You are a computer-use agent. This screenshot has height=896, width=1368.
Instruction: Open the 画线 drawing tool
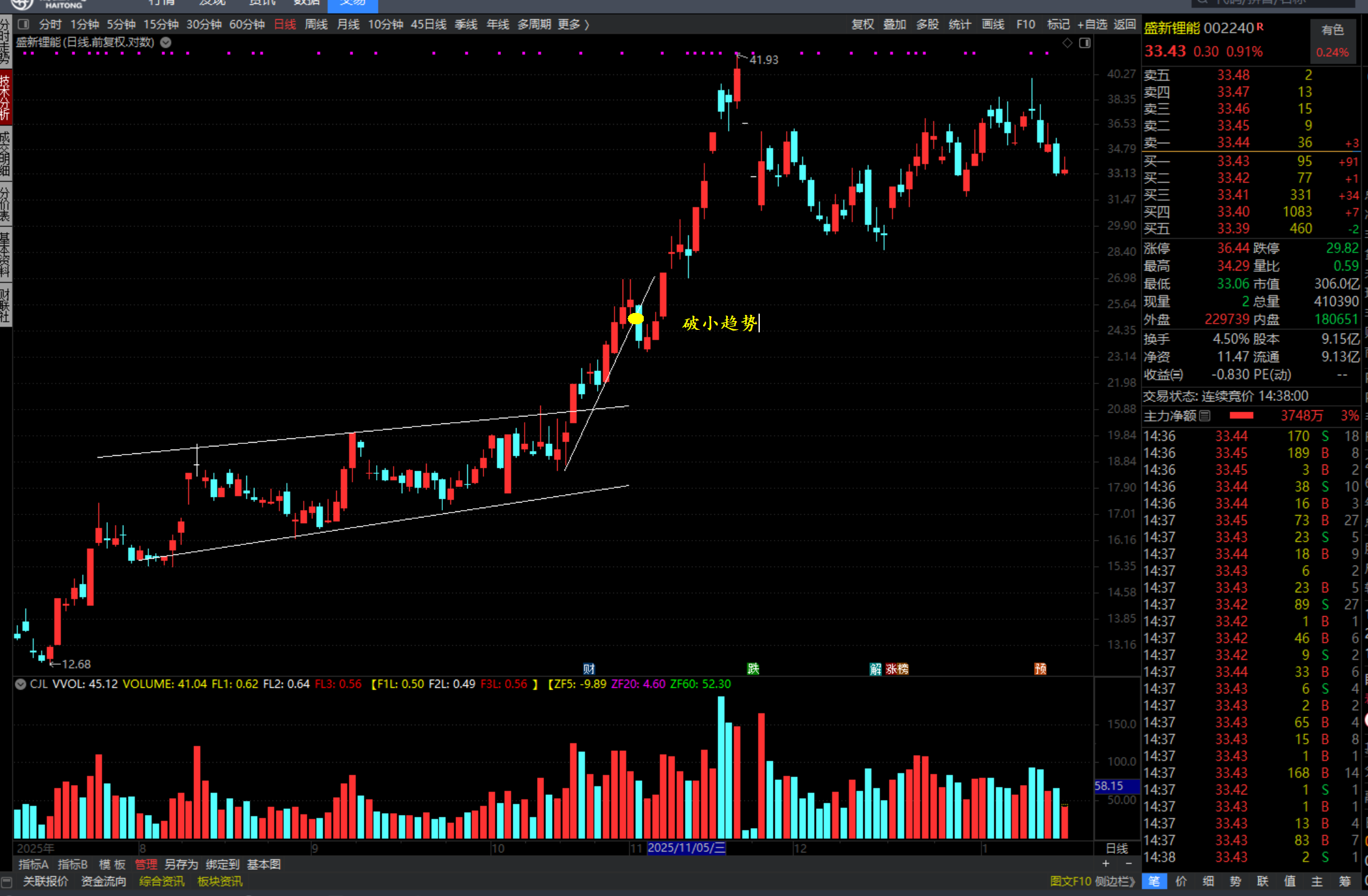click(992, 24)
